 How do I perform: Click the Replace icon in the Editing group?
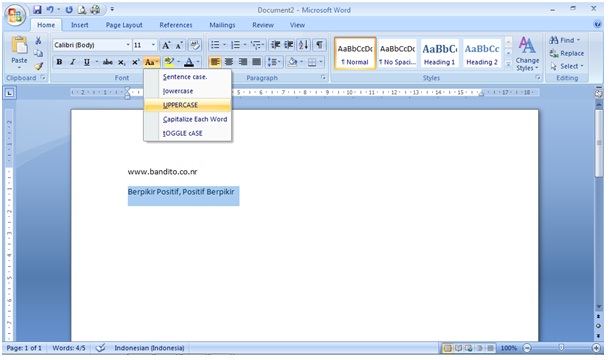[553, 53]
